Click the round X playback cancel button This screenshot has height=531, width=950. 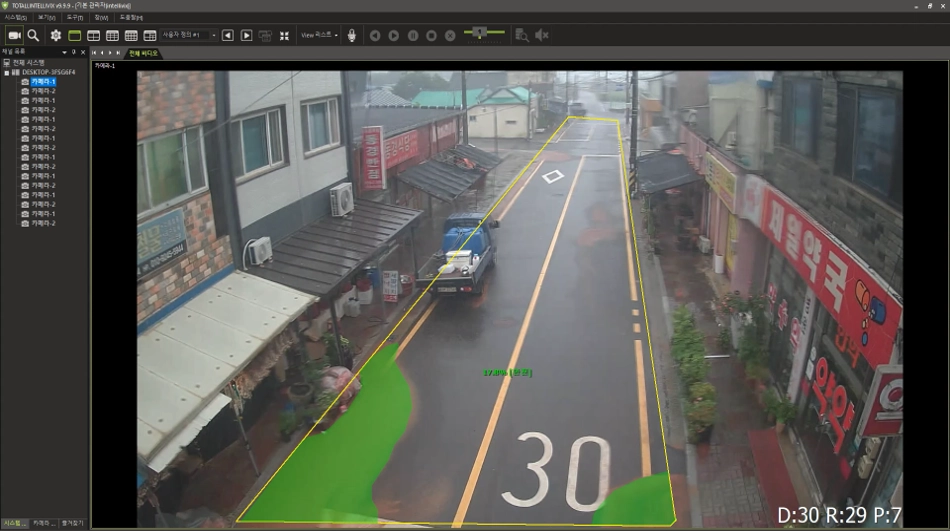click(450, 35)
